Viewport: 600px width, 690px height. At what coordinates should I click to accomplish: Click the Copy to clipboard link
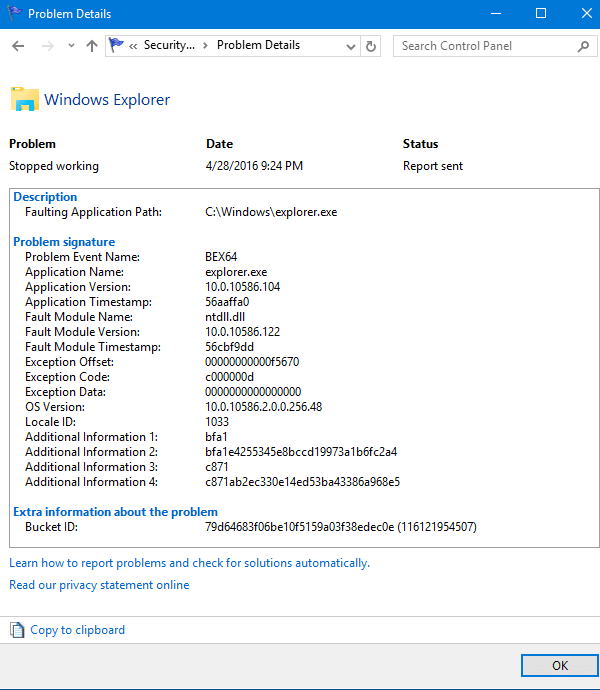click(77, 630)
